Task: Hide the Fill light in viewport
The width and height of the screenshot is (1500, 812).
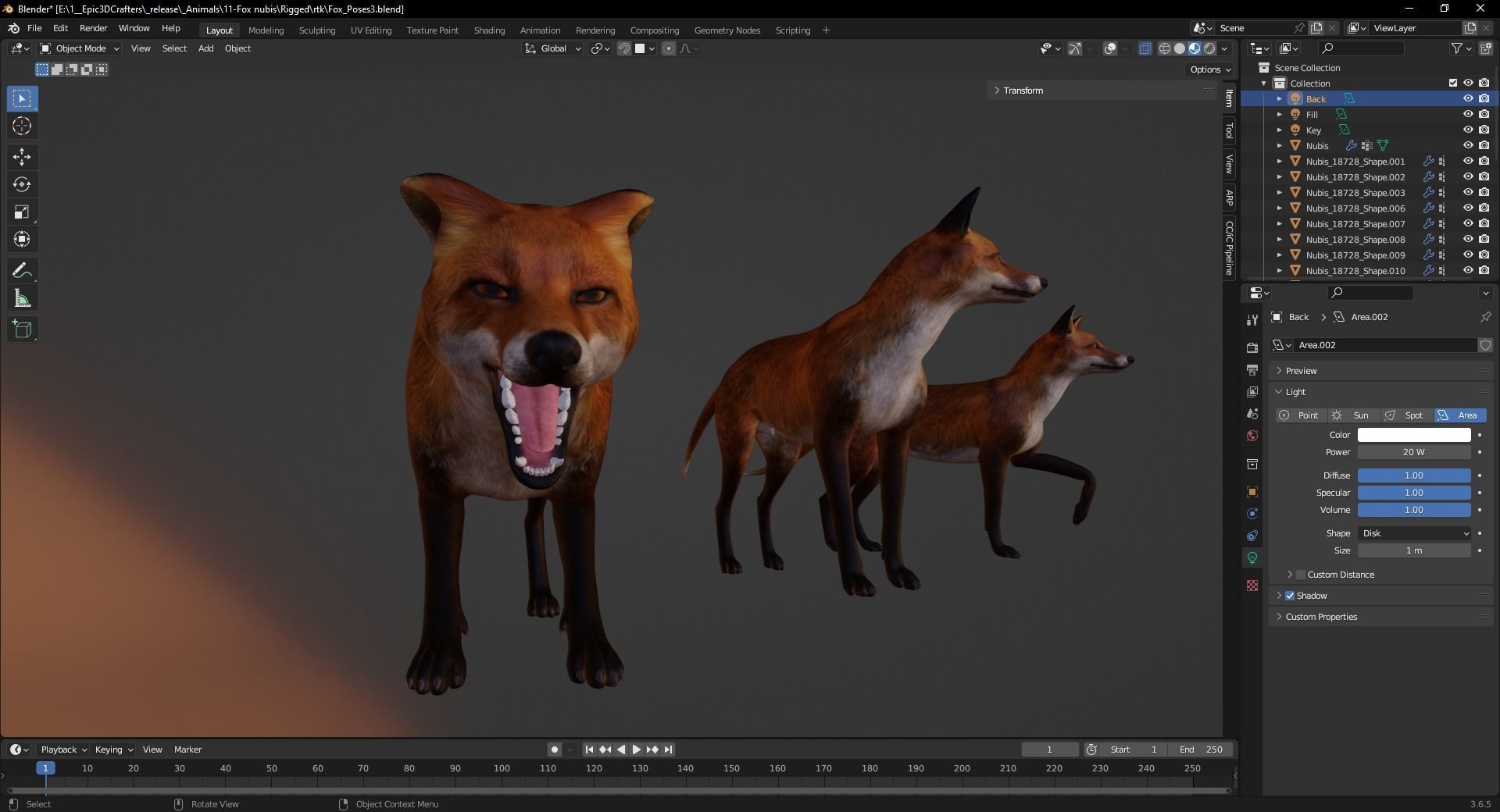Action: coord(1468,114)
